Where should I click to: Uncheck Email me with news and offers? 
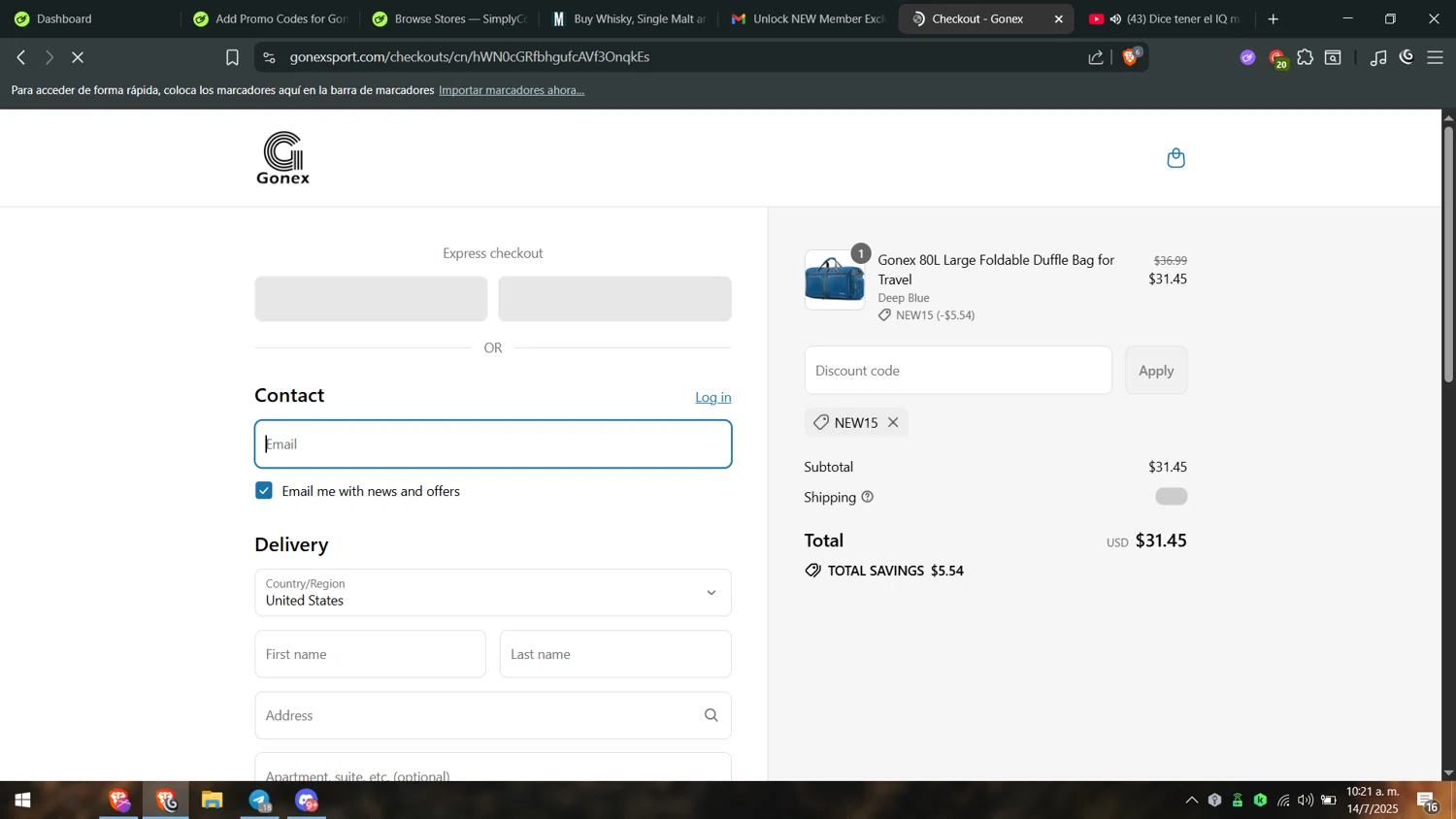[x=264, y=491]
